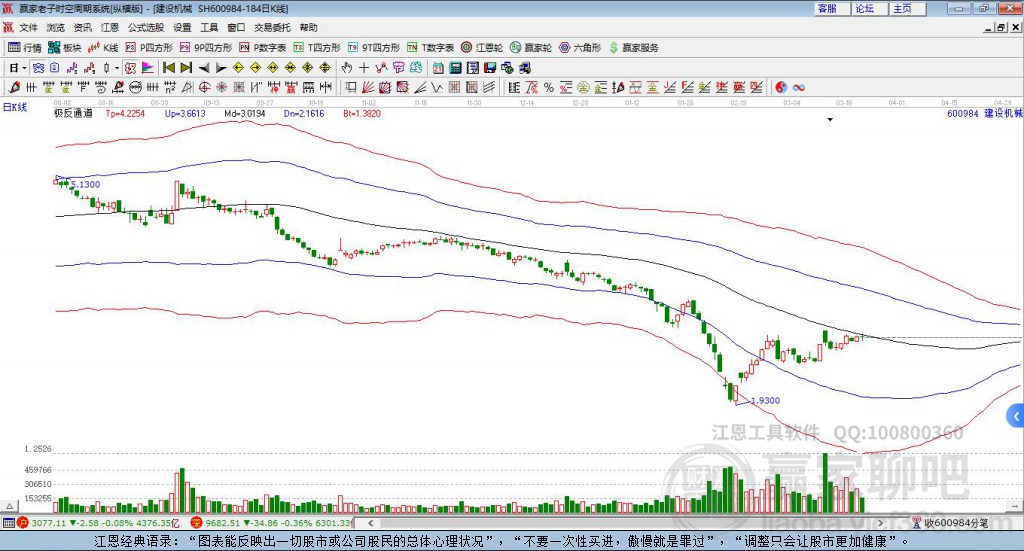This screenshot has width=1024, height=551.
Task: Open the calendar date icon
Action: point(438,68)
